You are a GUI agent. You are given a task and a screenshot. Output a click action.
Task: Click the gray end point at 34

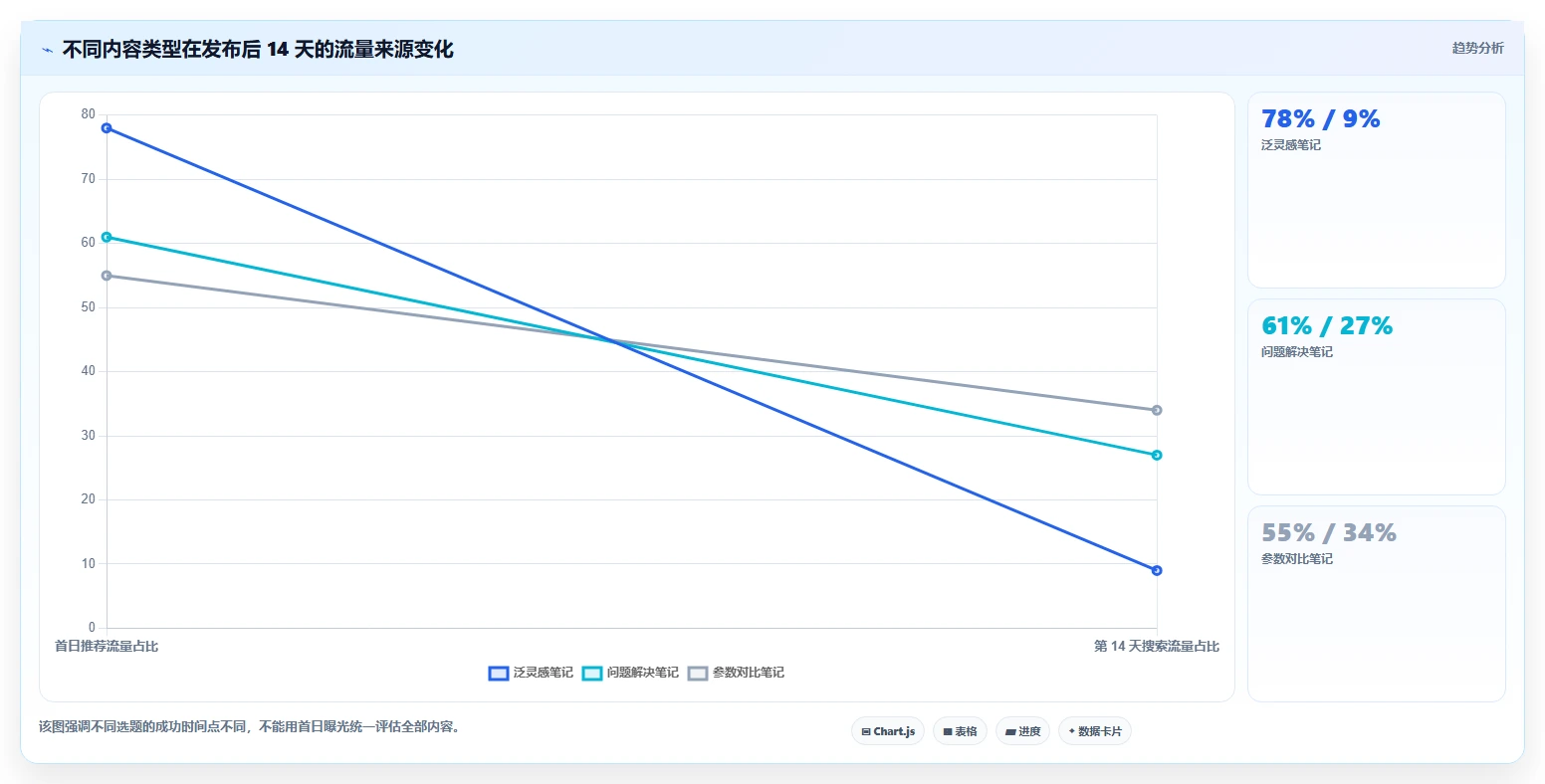tap(1157, 410)
